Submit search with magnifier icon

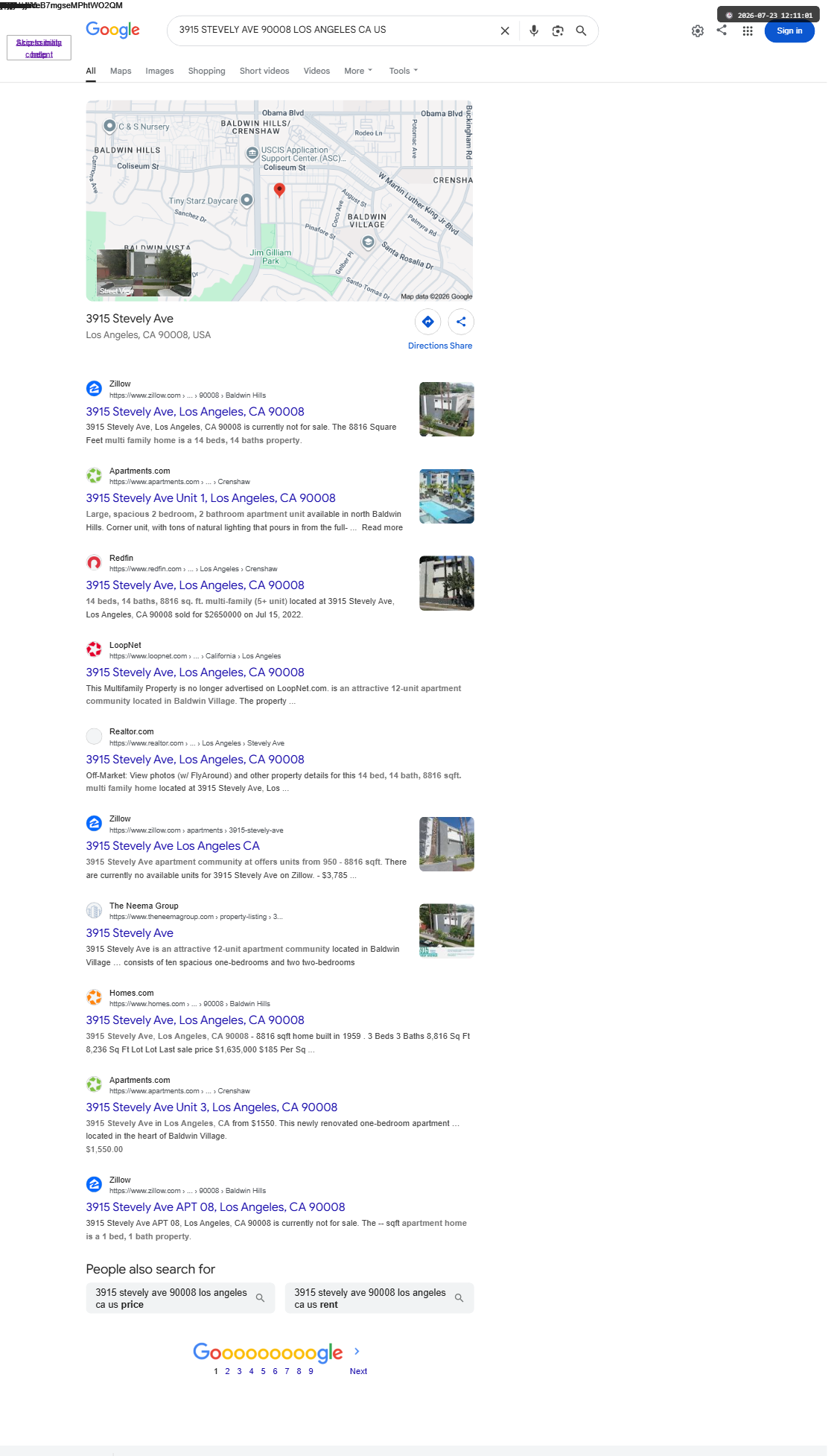pyautogui.click(x=581, y=31)
